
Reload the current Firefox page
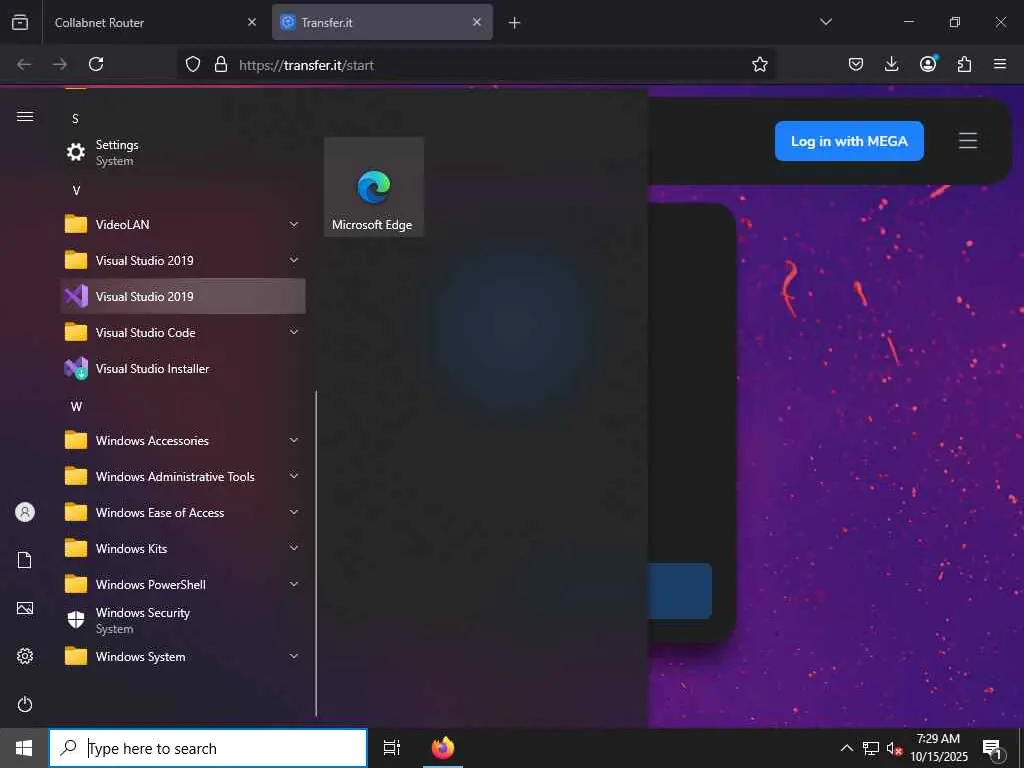click(96, 64)
